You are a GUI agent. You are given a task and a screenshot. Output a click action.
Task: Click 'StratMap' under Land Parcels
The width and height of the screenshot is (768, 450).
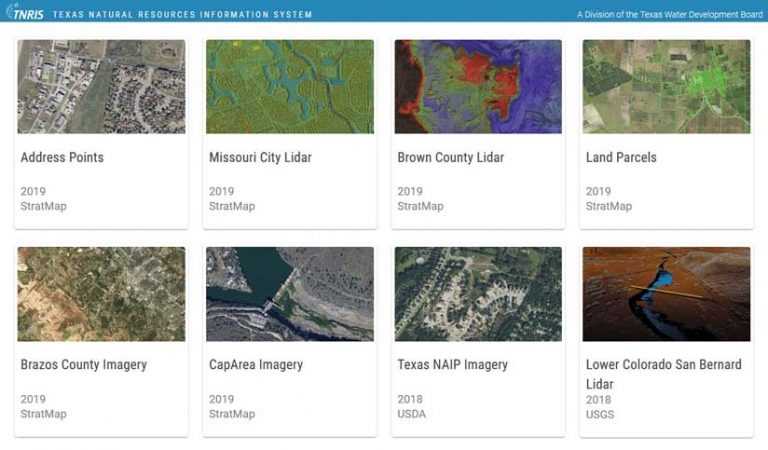tap(609, 206)
